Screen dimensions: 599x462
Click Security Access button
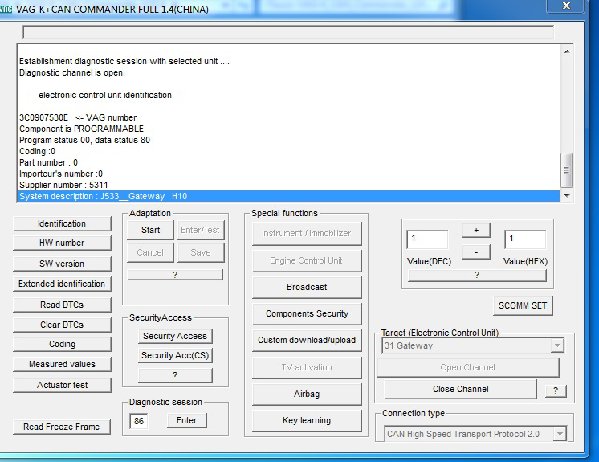click(x=175, y=336)
